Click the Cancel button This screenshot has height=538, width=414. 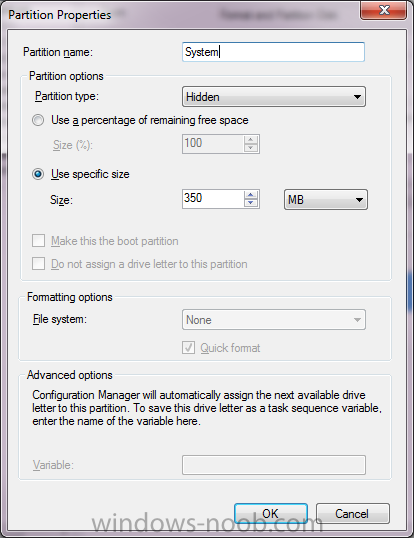click(353, 513)
